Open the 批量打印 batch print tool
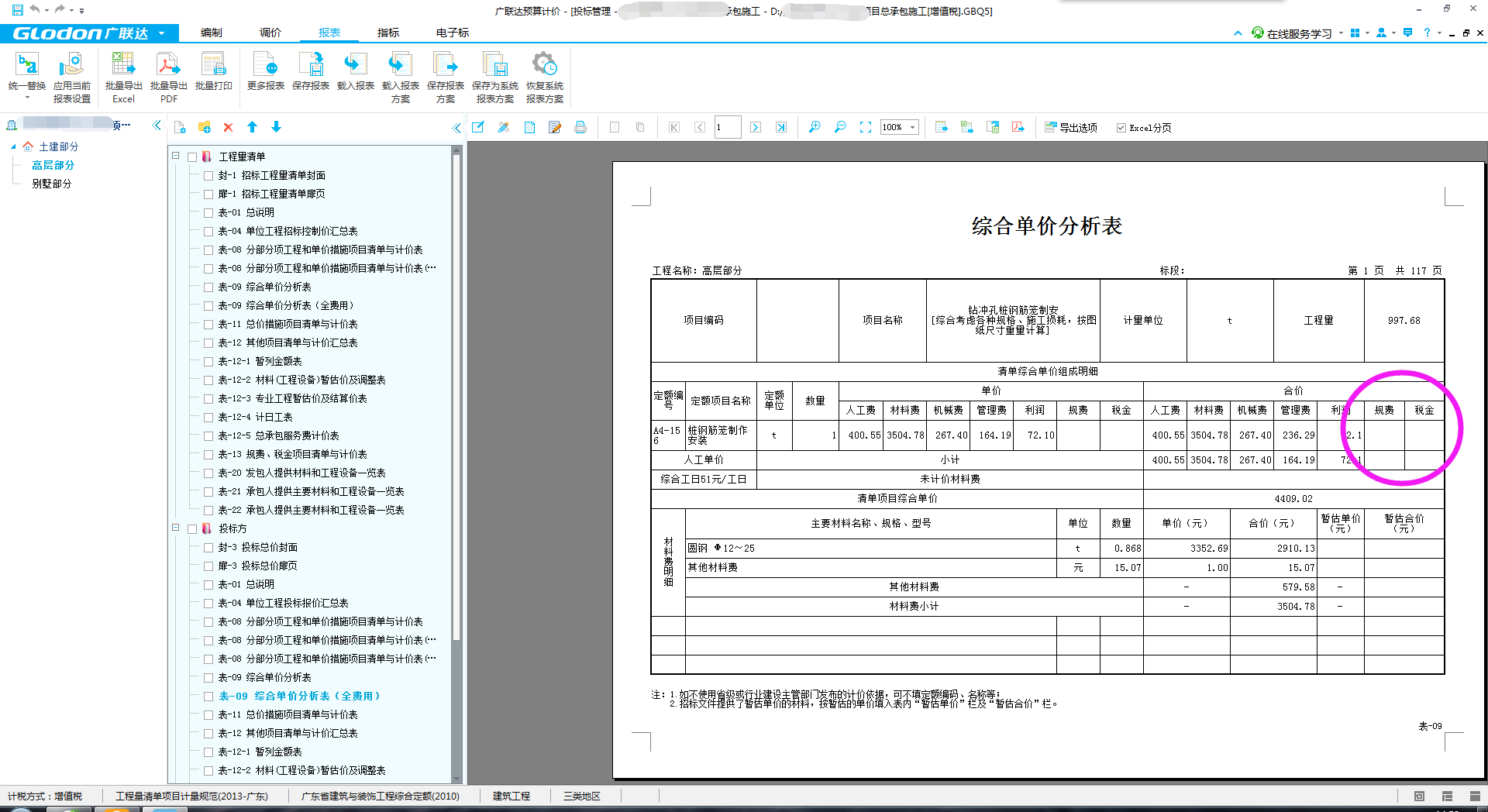Image resolution: width=1488 pixels, height=812 pixels. (213, 73)
